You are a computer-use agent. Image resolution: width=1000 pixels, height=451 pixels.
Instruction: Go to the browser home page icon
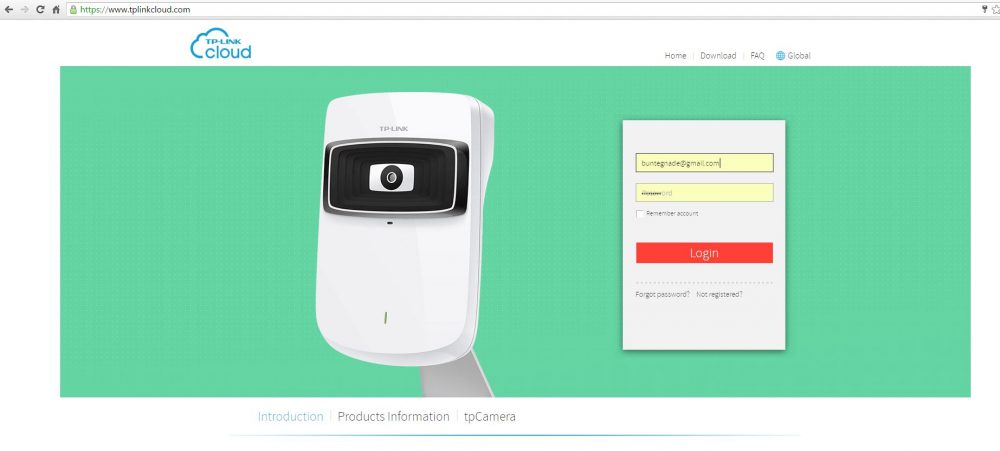pyautogui.click(x=56, y=10)
